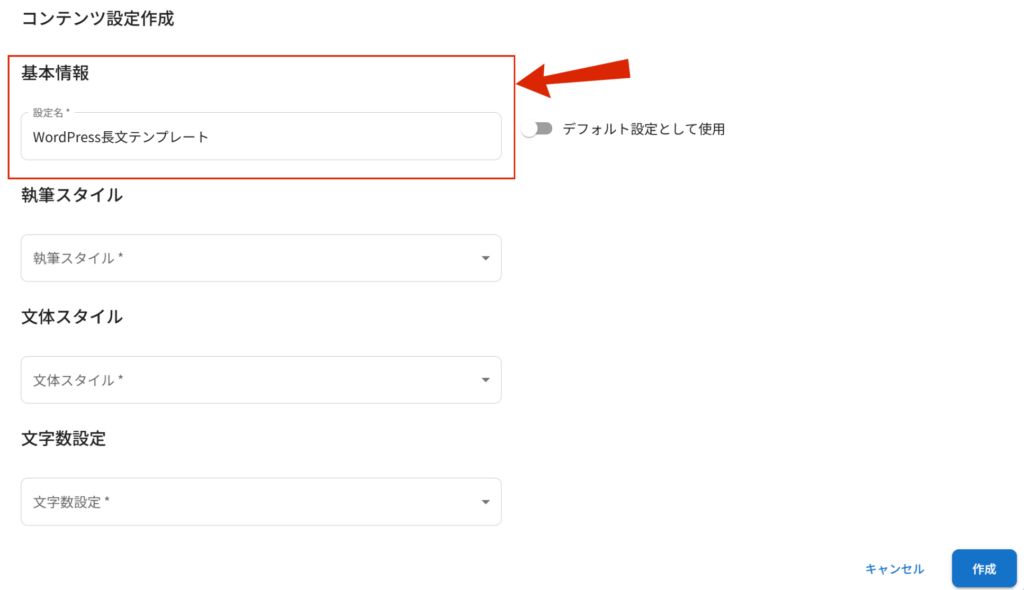The height and width of the screenshot is (590, 1024).
Task: Click the red highlight box border
Action: coord(261,56)
